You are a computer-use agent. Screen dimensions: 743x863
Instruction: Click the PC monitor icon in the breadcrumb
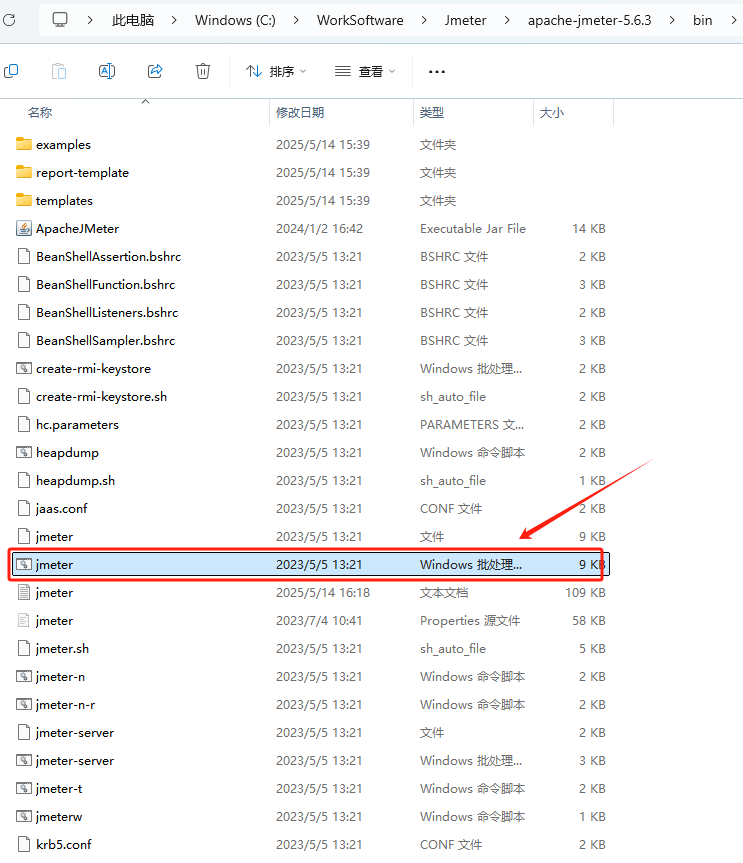click(x=59, y=20)
